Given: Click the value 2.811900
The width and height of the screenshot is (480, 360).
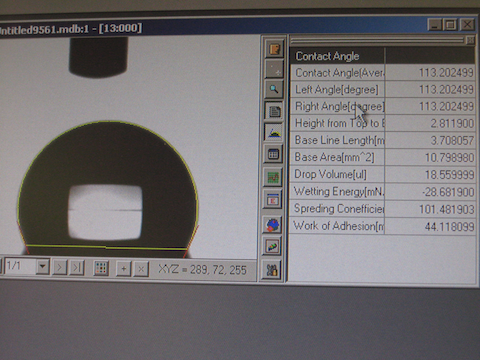Looking at the screenshot, I should [x=452, y=123].
